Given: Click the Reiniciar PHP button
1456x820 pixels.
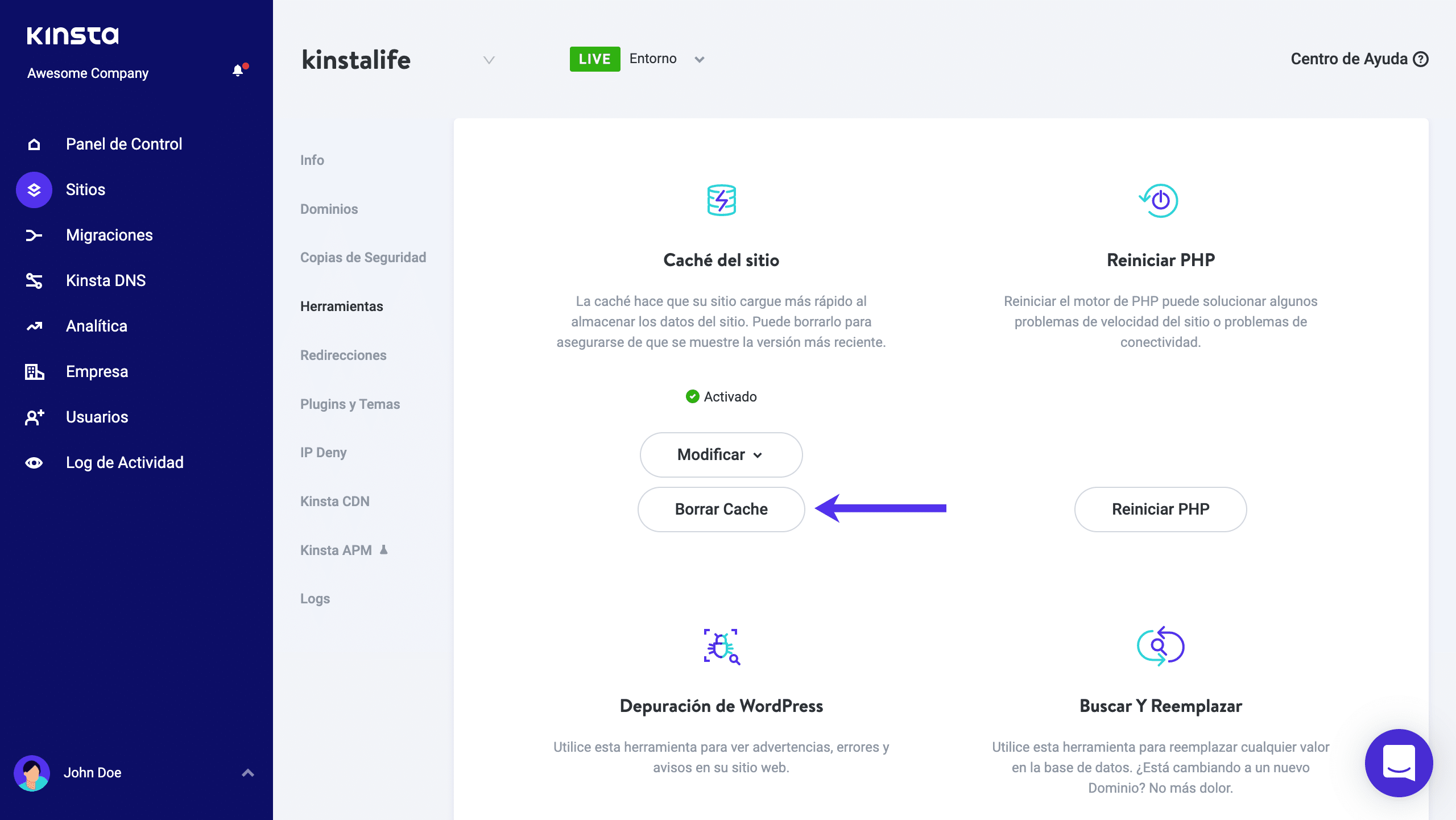Looking at the screenshot, I should 1160,510.
